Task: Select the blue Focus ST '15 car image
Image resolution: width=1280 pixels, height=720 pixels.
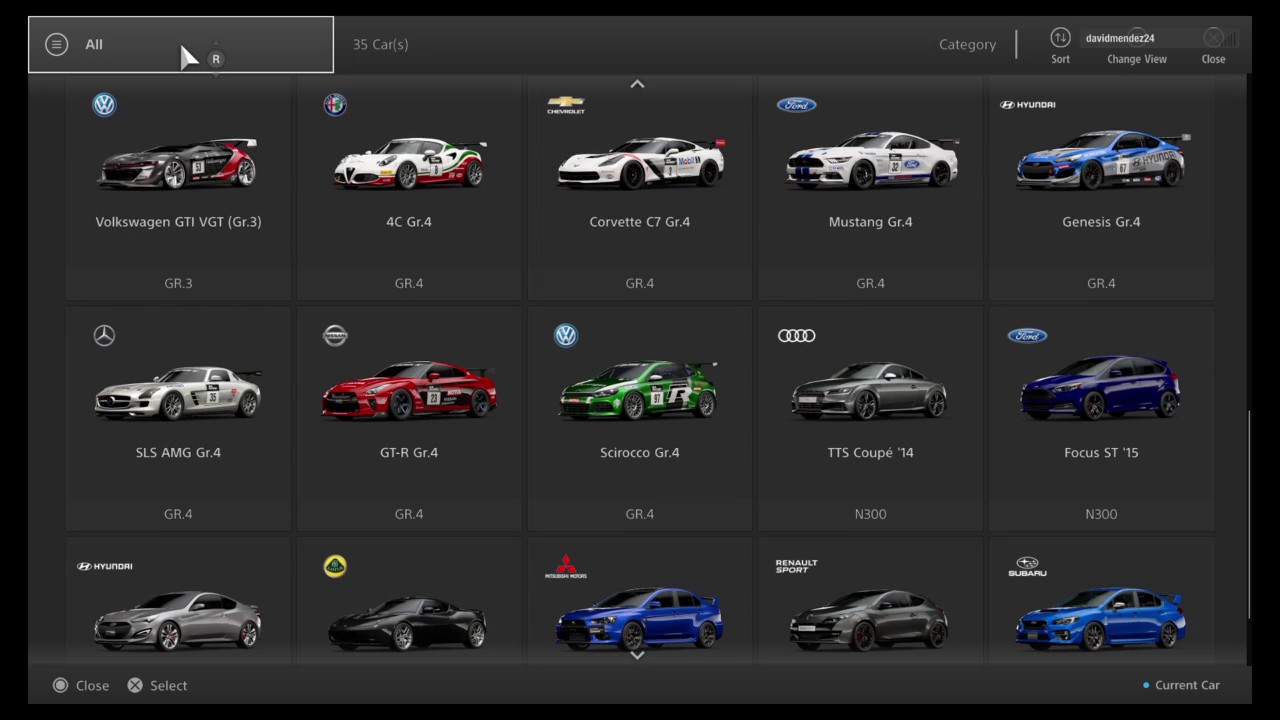Action: (1102, 388)
